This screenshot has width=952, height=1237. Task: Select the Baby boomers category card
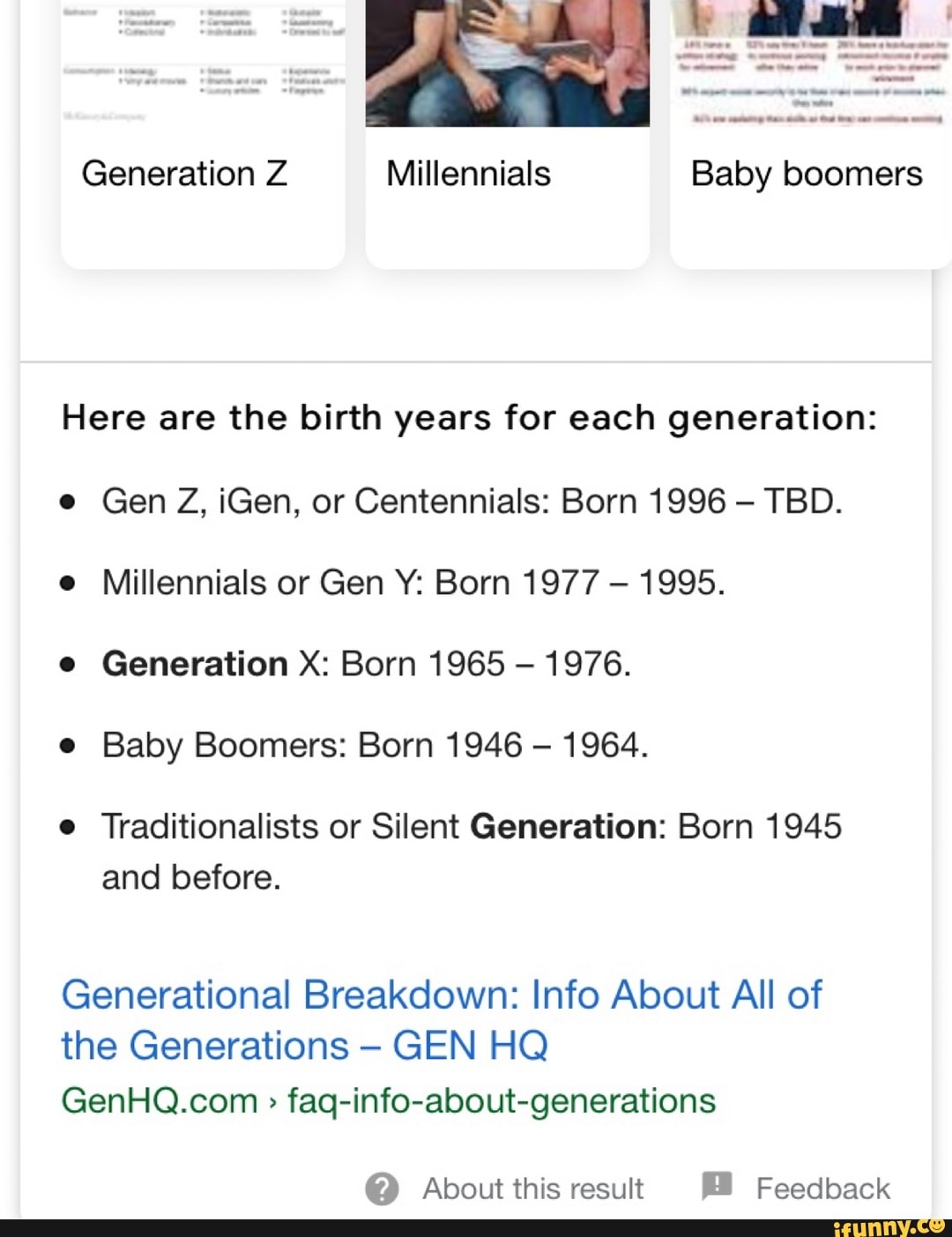(x=807, y=174)
